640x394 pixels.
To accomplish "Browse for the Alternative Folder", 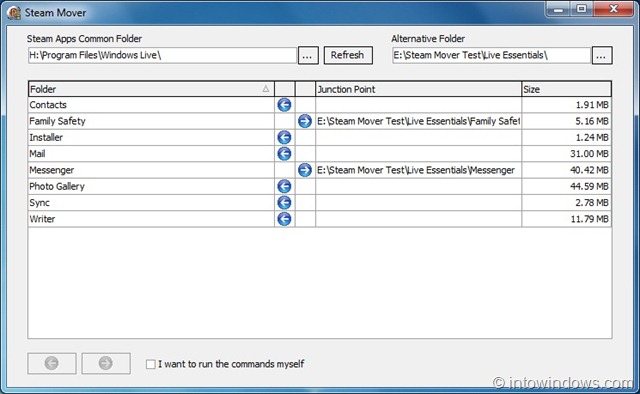I will (x=602, y=56).
